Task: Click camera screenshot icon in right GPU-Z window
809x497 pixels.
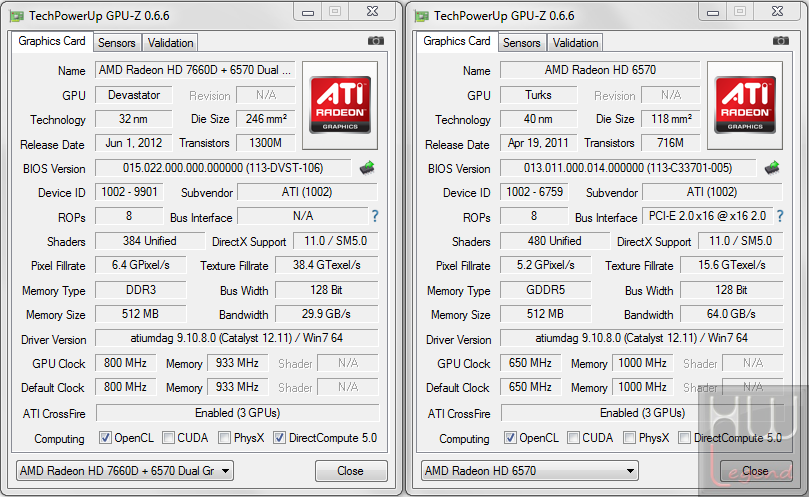Action: [x=781, y=41]
